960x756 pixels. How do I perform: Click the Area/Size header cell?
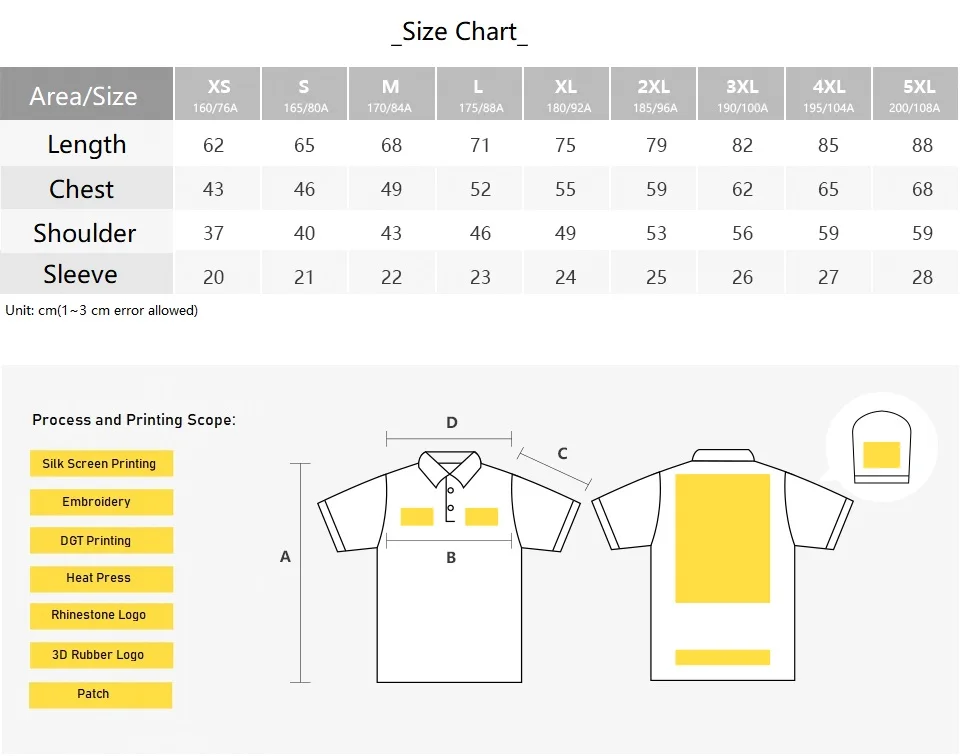[84, 96]
